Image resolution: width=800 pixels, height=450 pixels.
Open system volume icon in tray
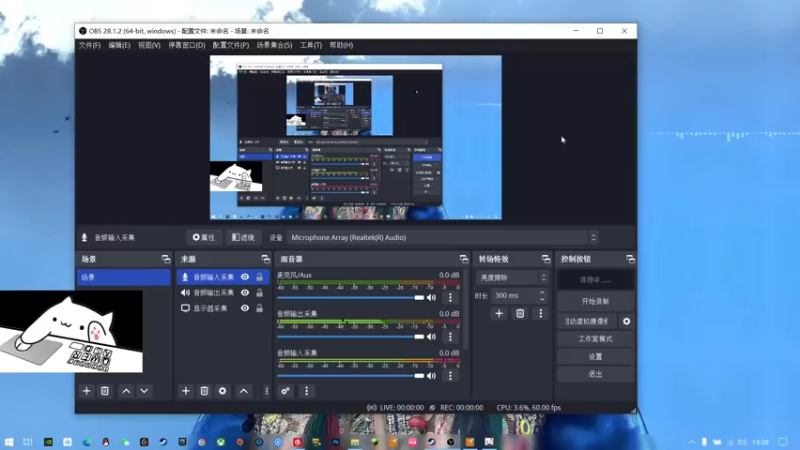coord(742,442)
